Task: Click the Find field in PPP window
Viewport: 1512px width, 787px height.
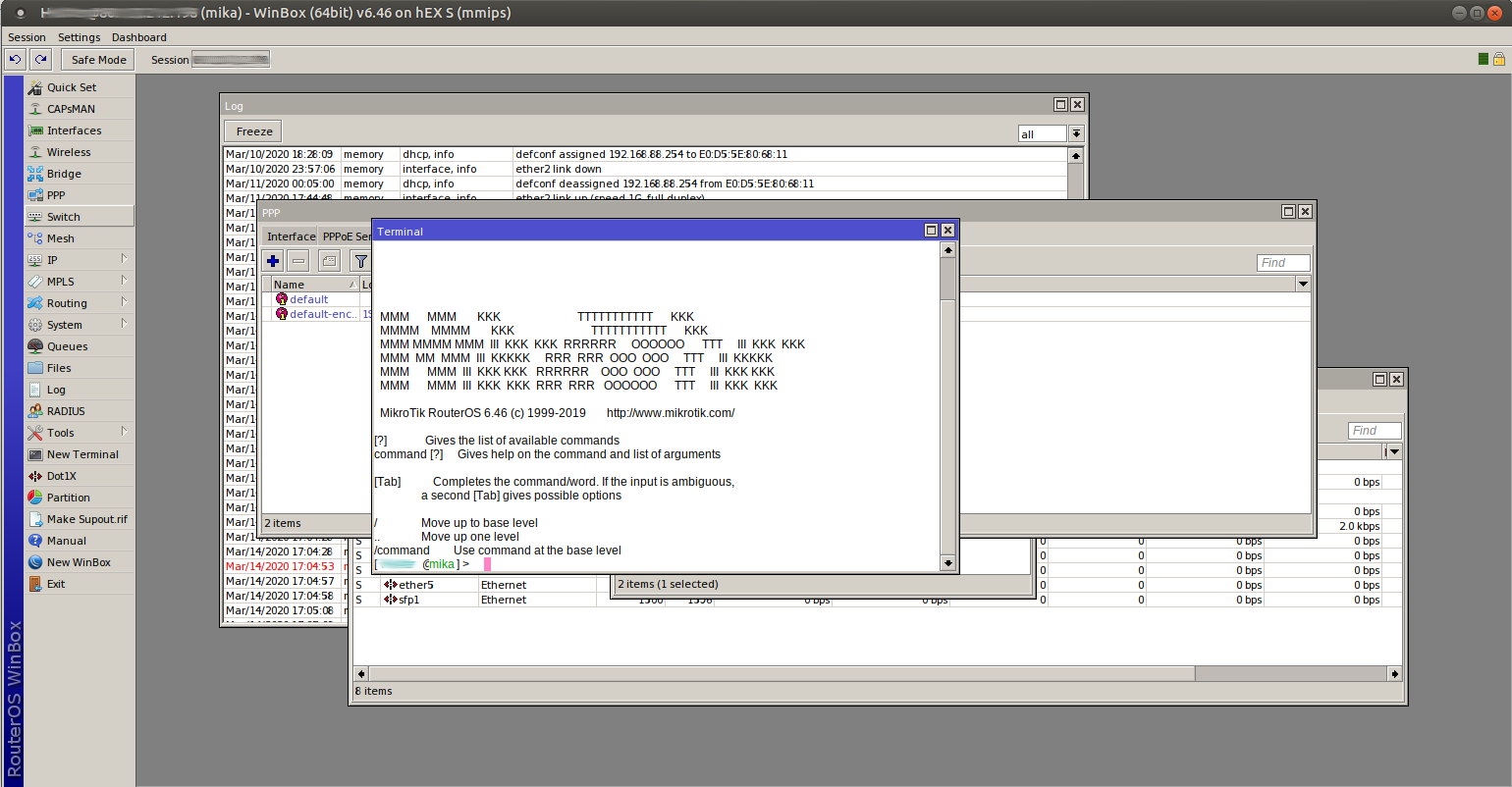Action: pyautogui.click(x=1283, y=263)
